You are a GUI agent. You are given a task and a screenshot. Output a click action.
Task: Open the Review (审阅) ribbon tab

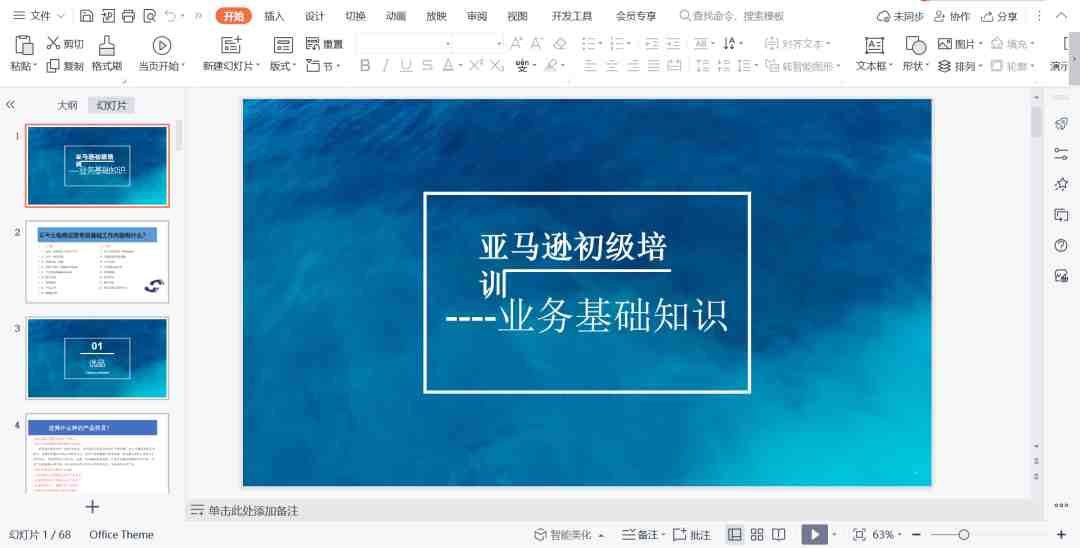click(x=477, y=16)
